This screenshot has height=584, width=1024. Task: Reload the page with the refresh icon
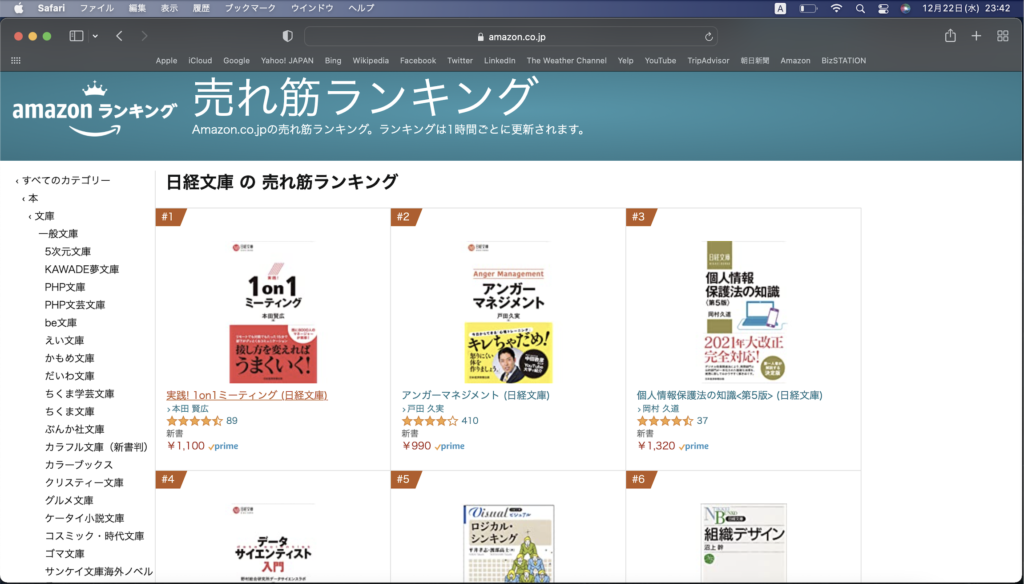click(x=709, y=37)
